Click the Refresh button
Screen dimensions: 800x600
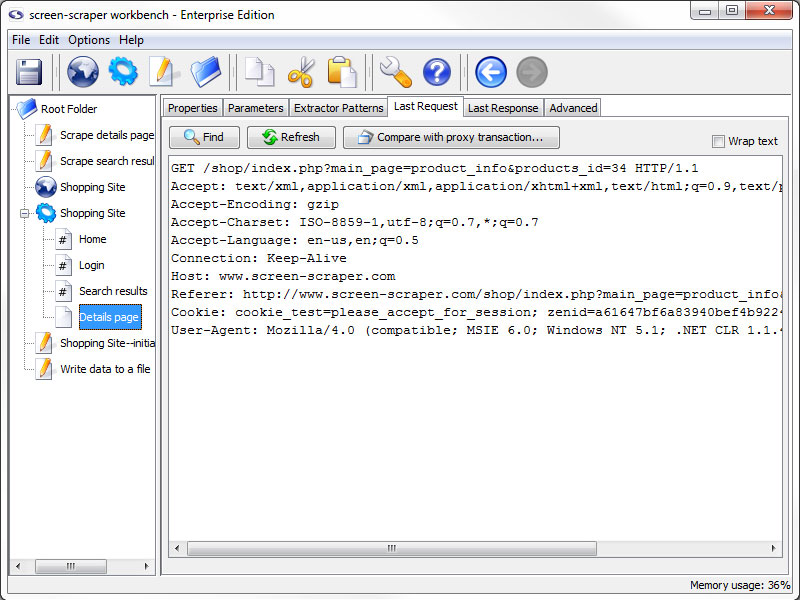[291, 137]
